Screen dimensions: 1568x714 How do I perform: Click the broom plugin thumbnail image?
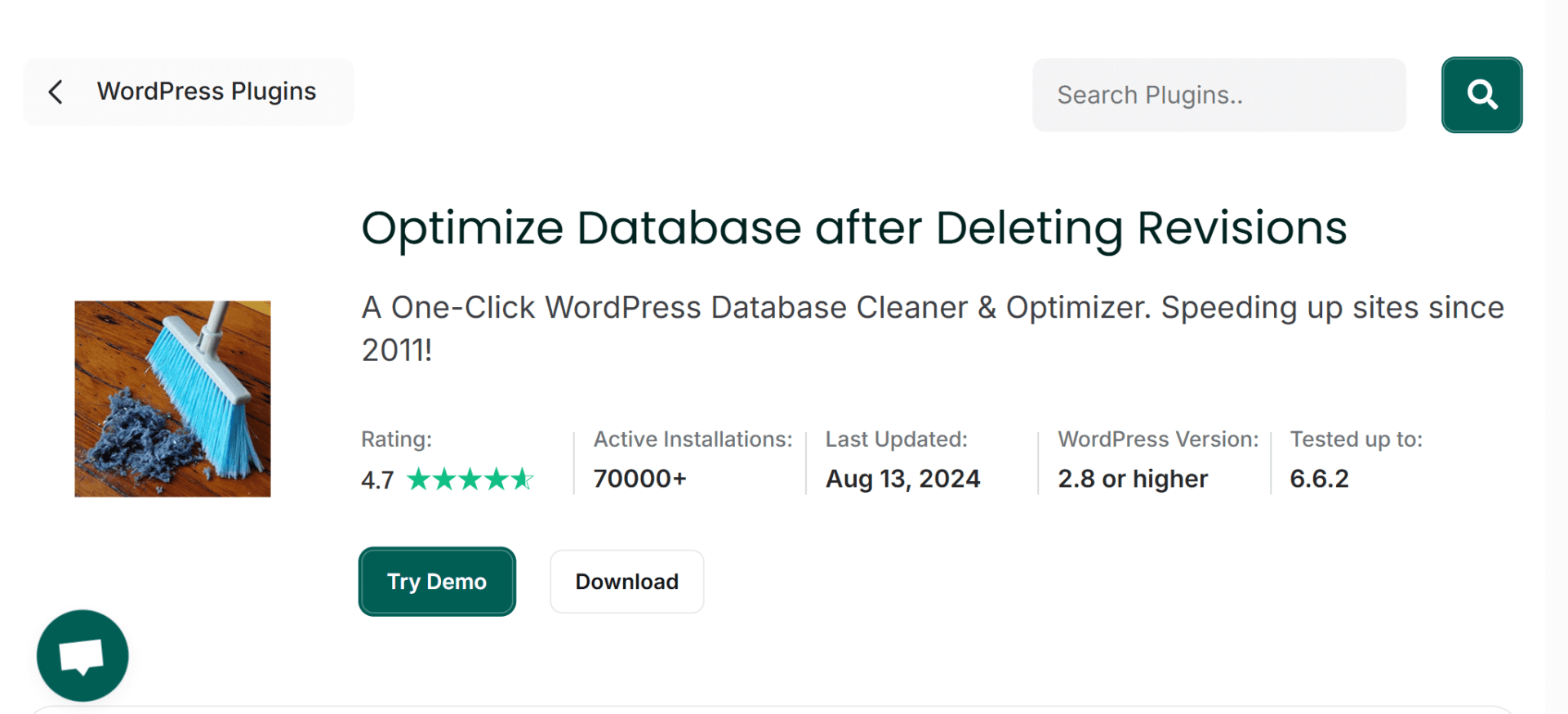pyautogui.click(x=172, y=398)
